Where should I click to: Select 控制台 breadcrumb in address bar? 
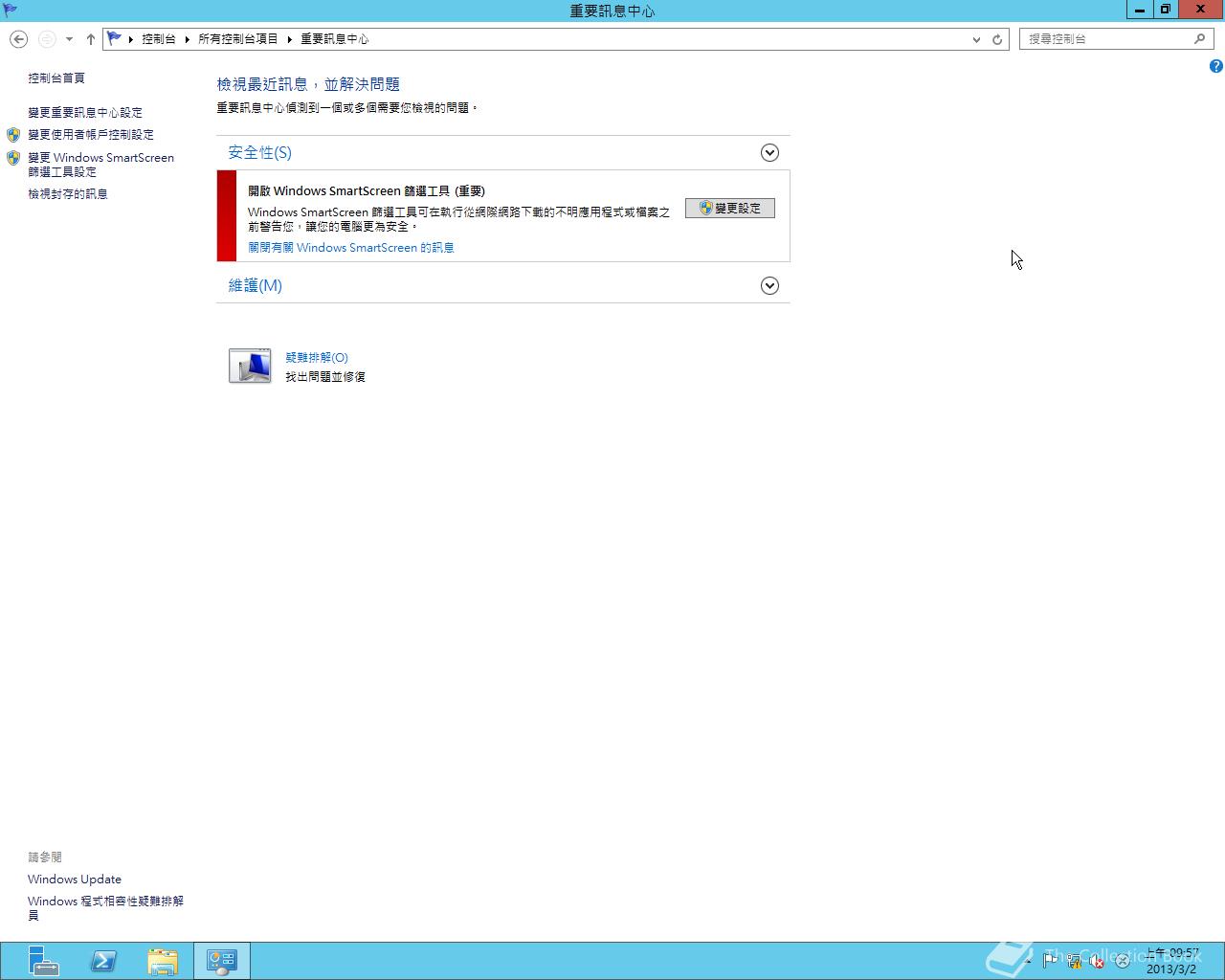click(x=159, y=39)
